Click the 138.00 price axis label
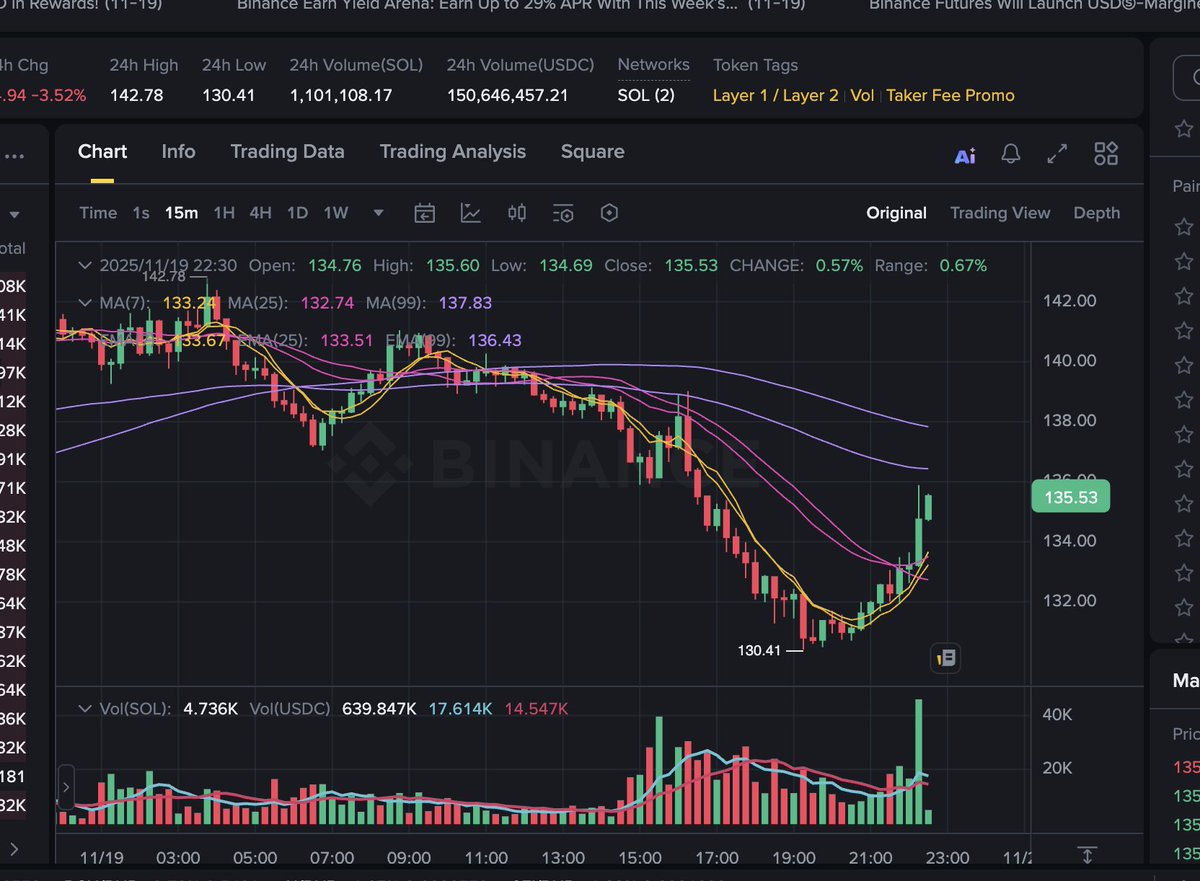 [x=1071, y=421]
